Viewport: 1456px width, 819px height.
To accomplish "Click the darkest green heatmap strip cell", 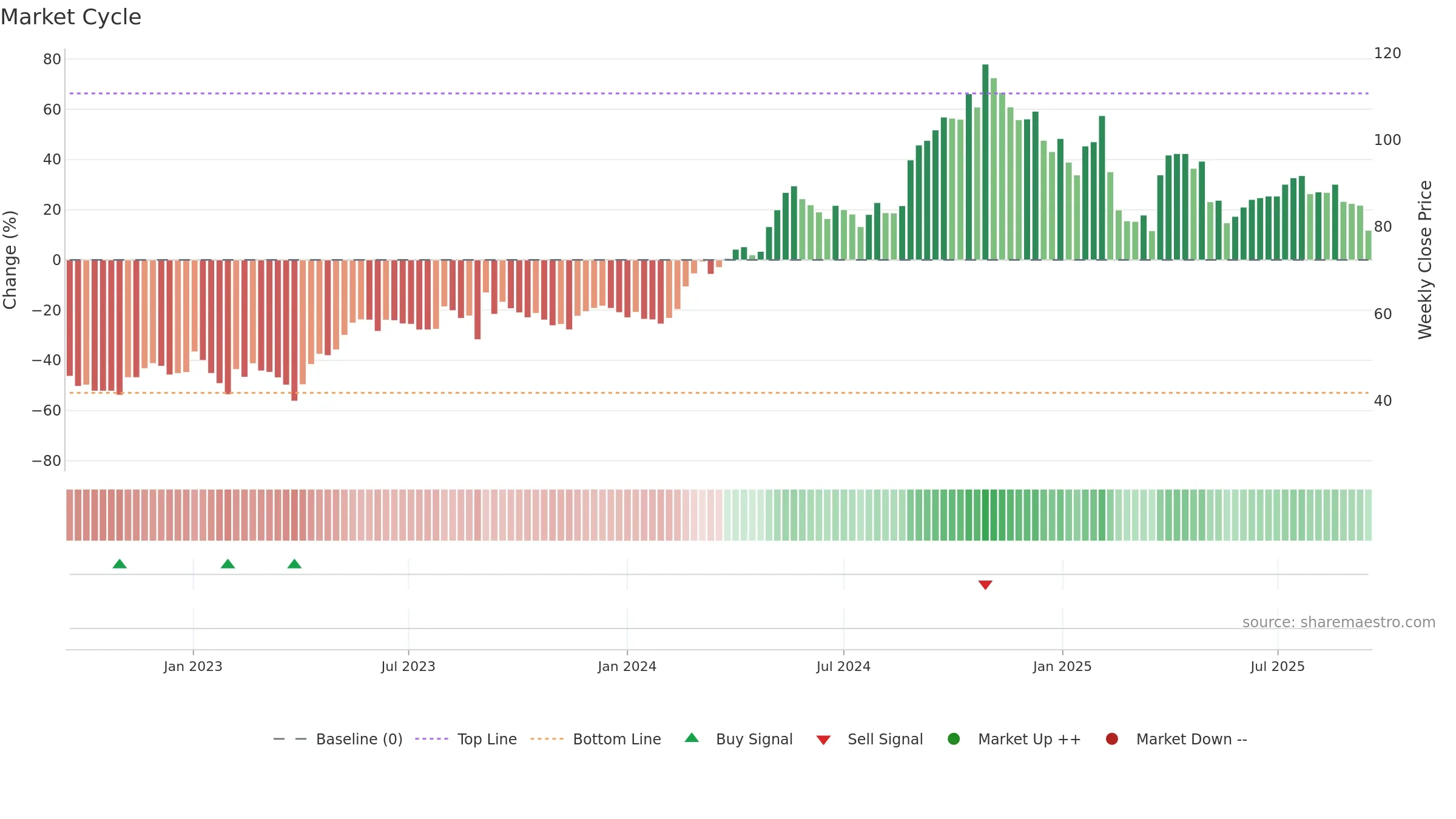I will tap(985, 515).
